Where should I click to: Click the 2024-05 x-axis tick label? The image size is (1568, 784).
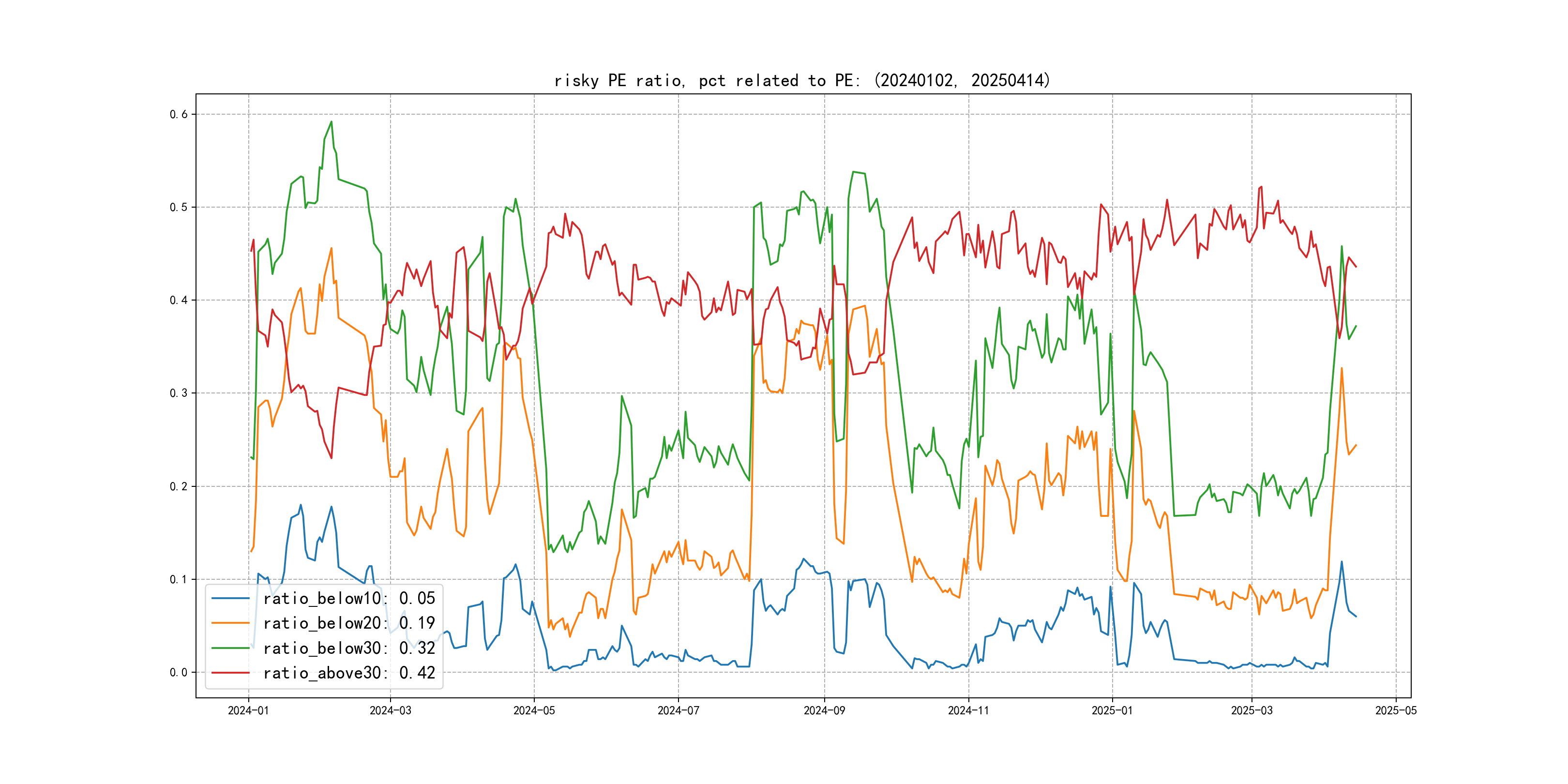pyautogui.click(x=534, y=710)
